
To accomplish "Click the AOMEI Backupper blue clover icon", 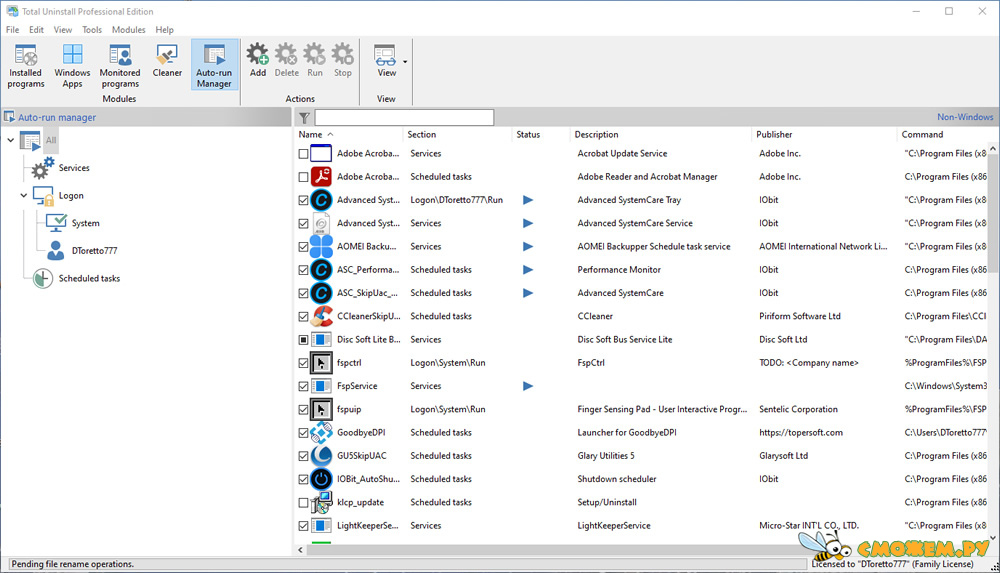I will tap(321, 246).
